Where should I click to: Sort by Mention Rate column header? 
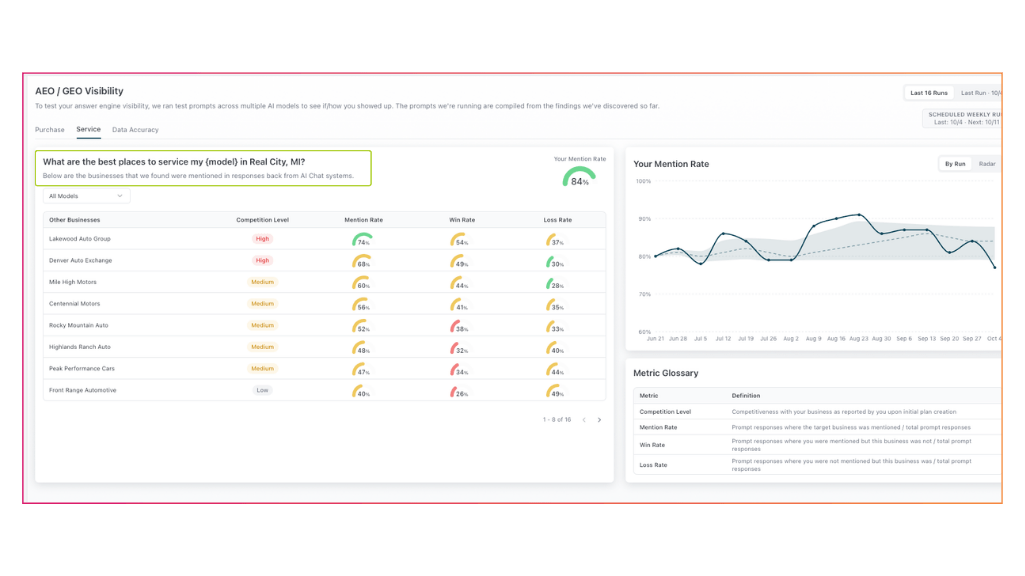point(363,220)
